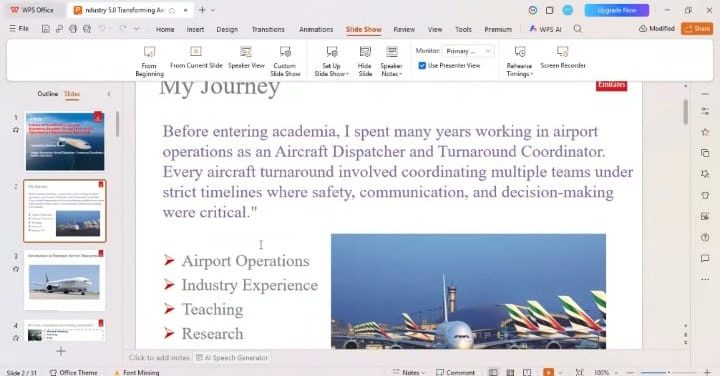This screenshot has width=720, height=376.
Task: Expand quick access toolbar customize arrow
Action: click(136, 28)
